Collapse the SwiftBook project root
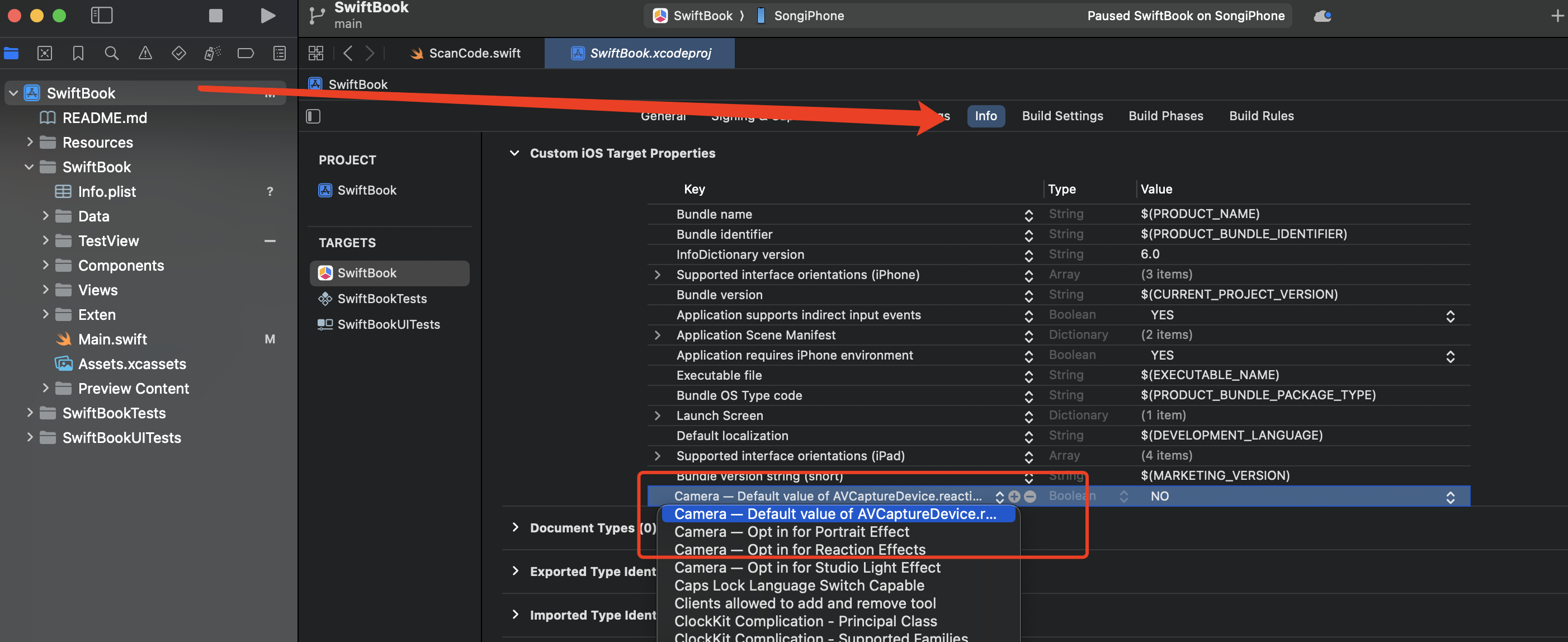The height and width of the screenshot is (642, 1568). (x=13, y=93)
